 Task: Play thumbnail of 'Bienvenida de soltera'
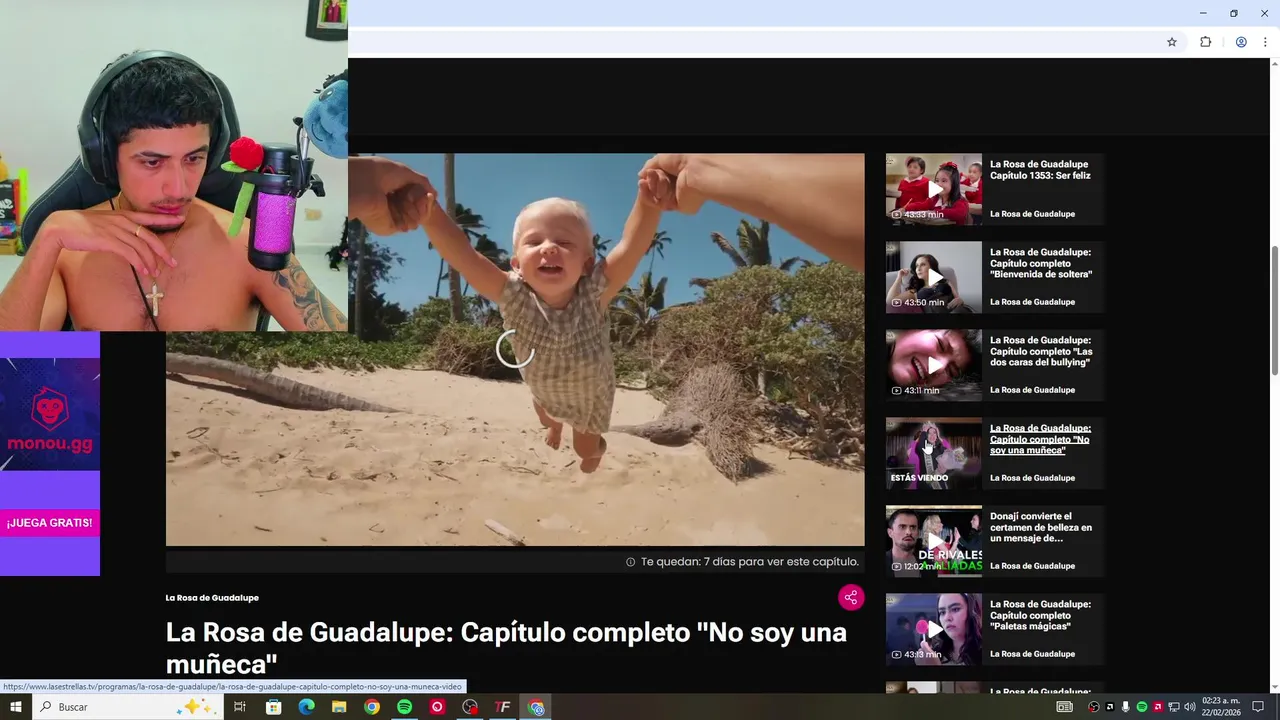[934, 277]
